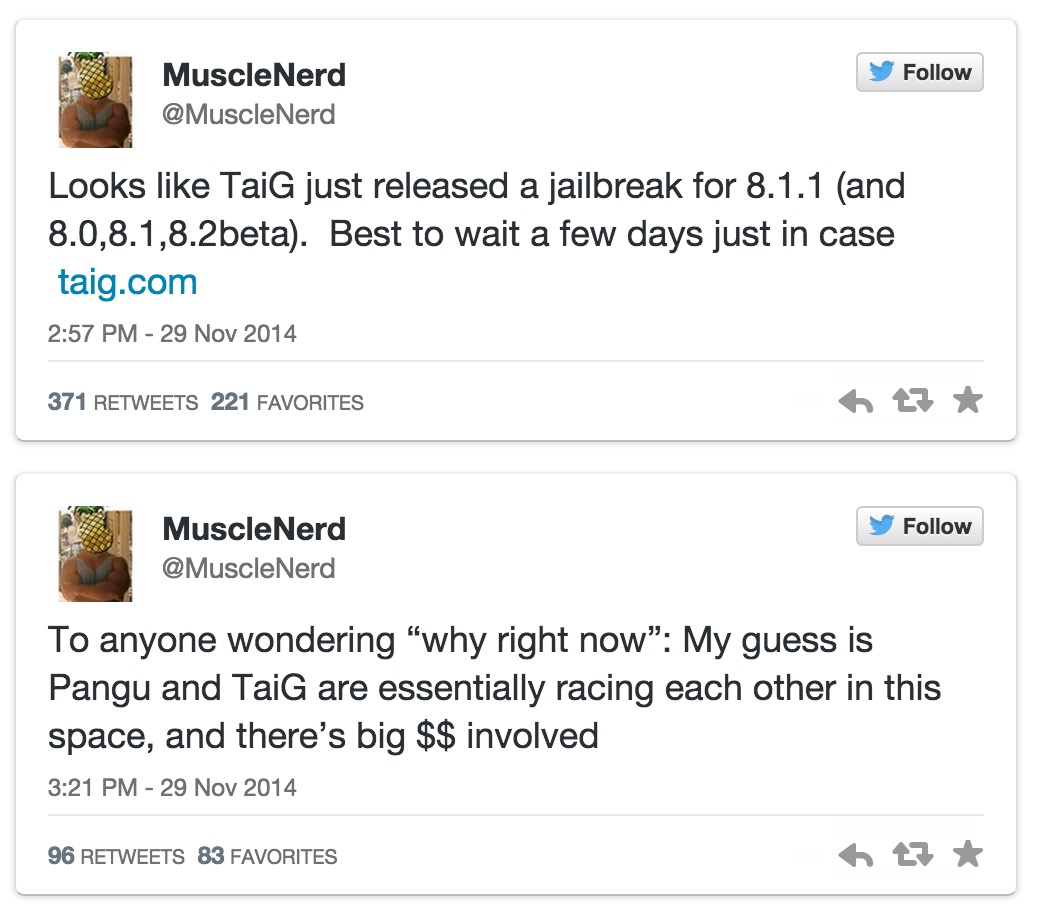The width and height of the screenshot is (1046, 914).
Task: Click MuscleNerd avatar on the "why right now" tweet
Action: (95, 554)
